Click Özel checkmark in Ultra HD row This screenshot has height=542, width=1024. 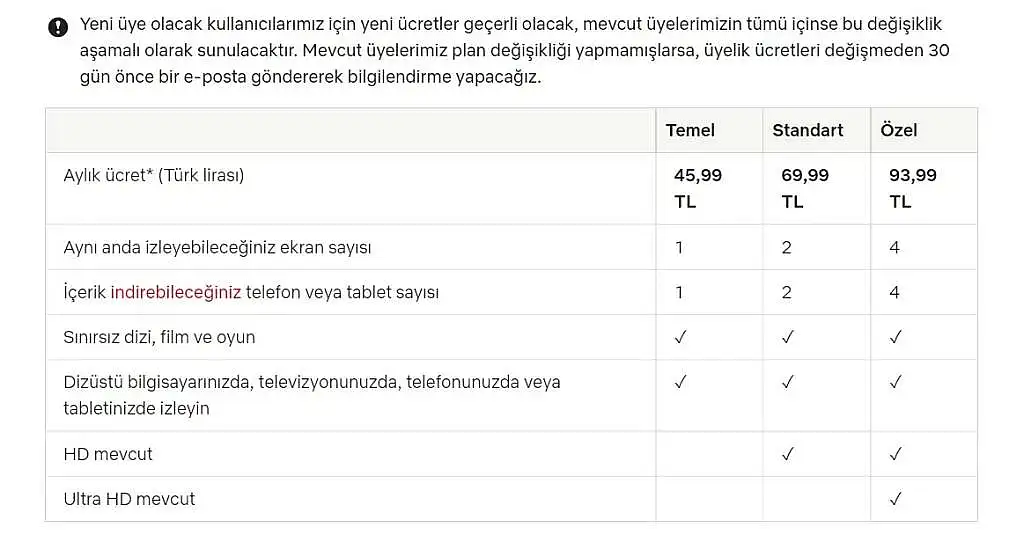coord(895,499)
